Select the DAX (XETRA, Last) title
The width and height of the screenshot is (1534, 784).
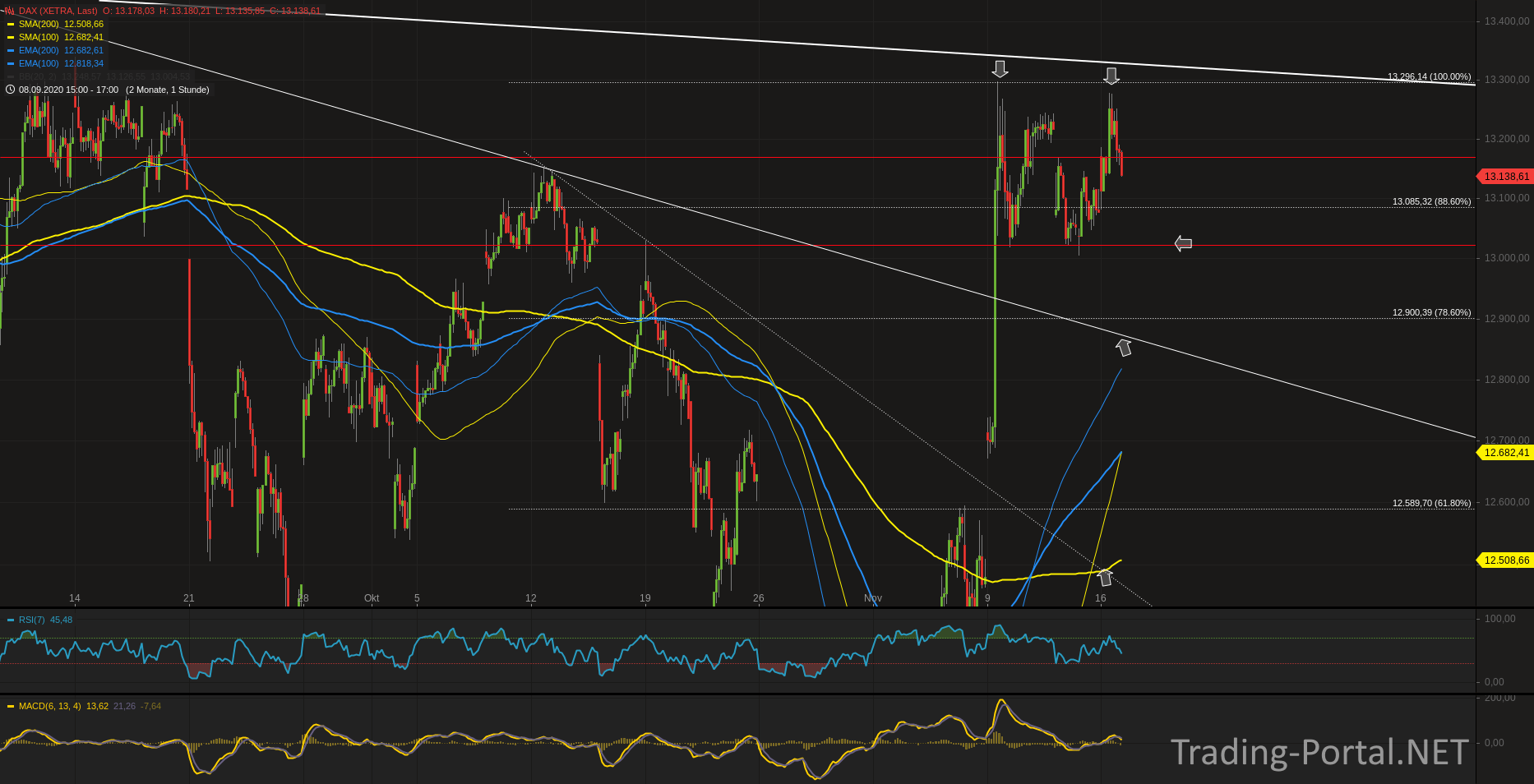58,11
